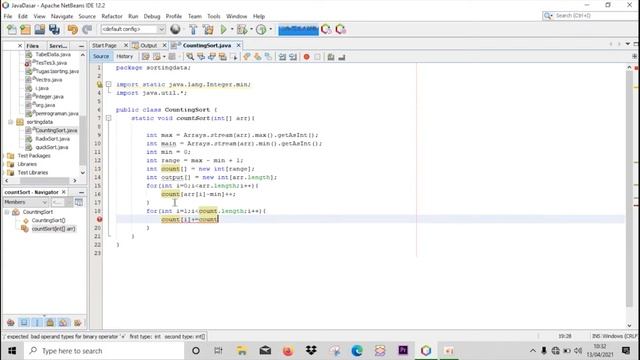
Task: Click the last icon in the main toolbar
Action: (340, 29)
